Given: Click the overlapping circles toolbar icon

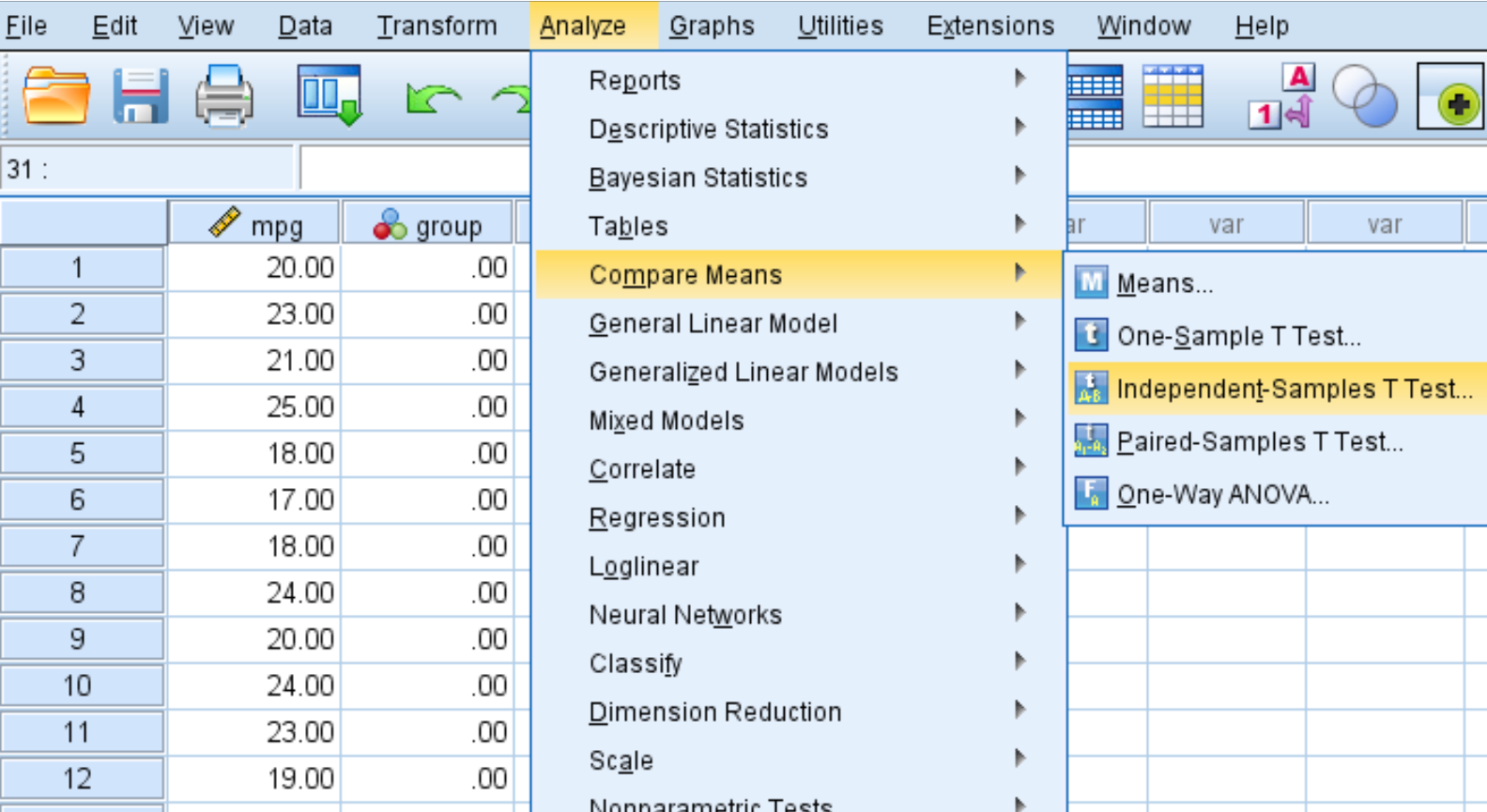Looking at the screenshot, I should 1364,96.
